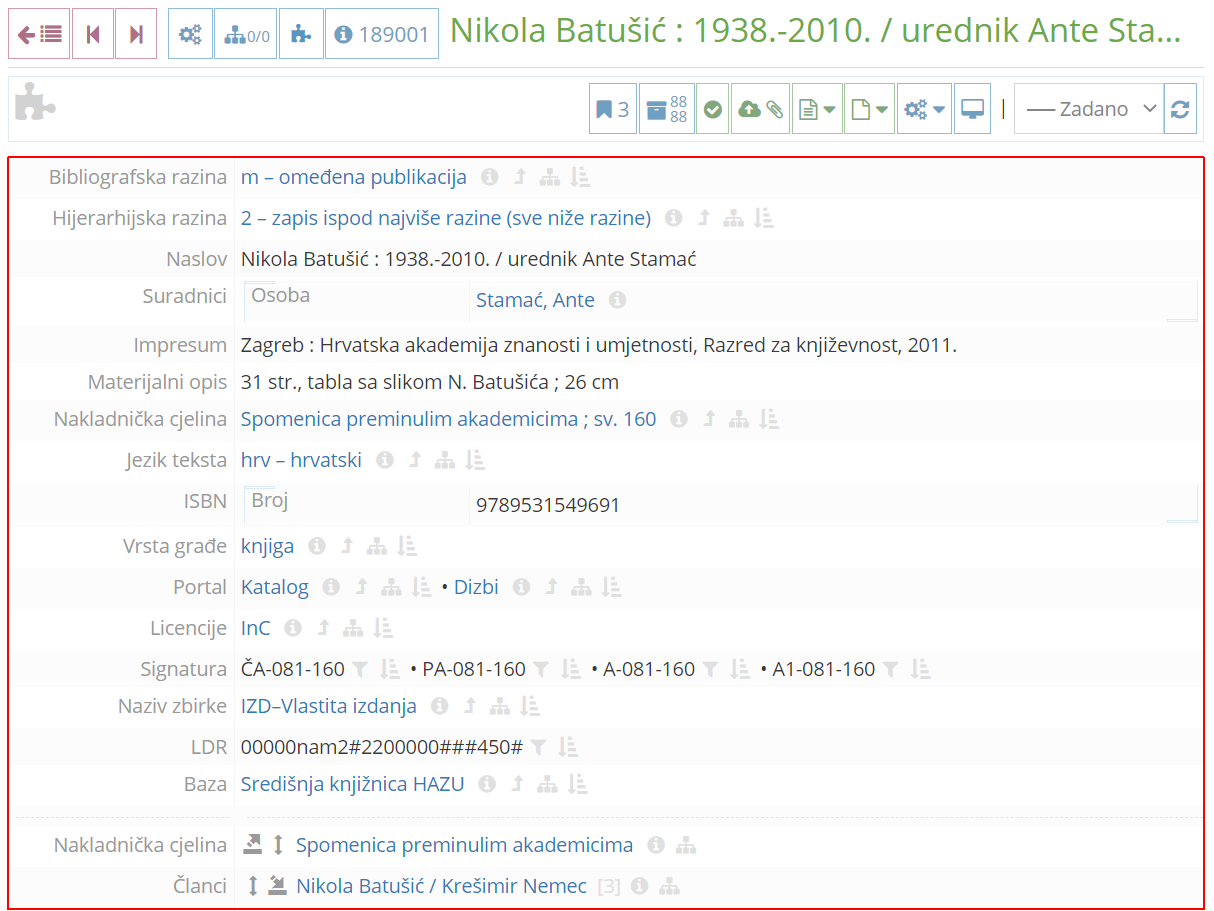Click the green checkmark validation icon
1214x911 pixels.
click(x=712, y=108)
